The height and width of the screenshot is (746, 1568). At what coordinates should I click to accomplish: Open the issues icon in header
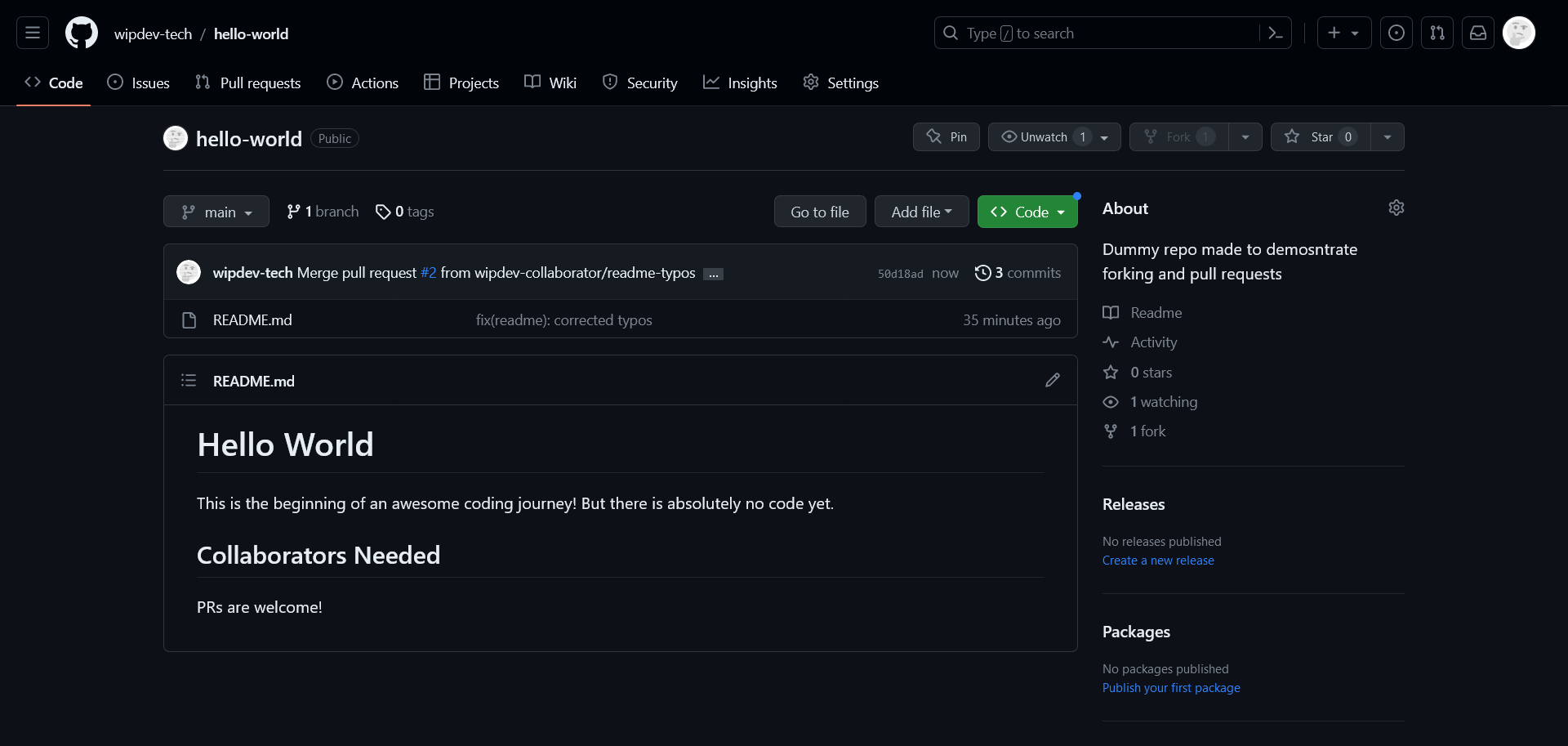coord(1396,33)
